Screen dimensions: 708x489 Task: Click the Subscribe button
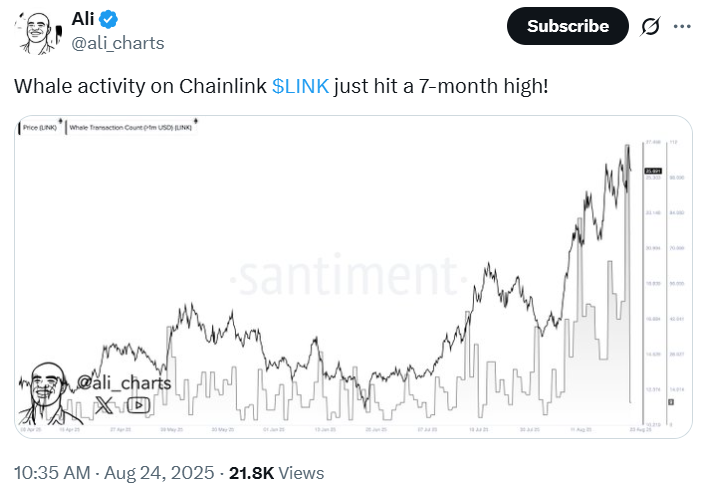[x=568, y=26]
